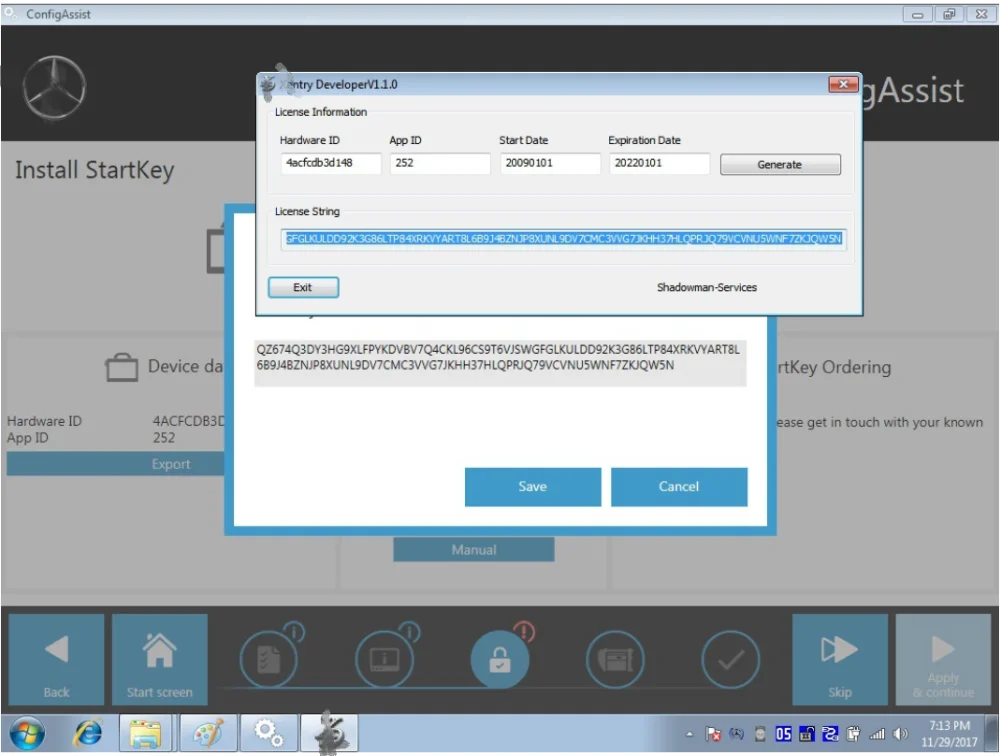The height and width of the screenshot is (756, 1000).
Task: Click the network signal tray icon
Action: [x=877, y=734]
